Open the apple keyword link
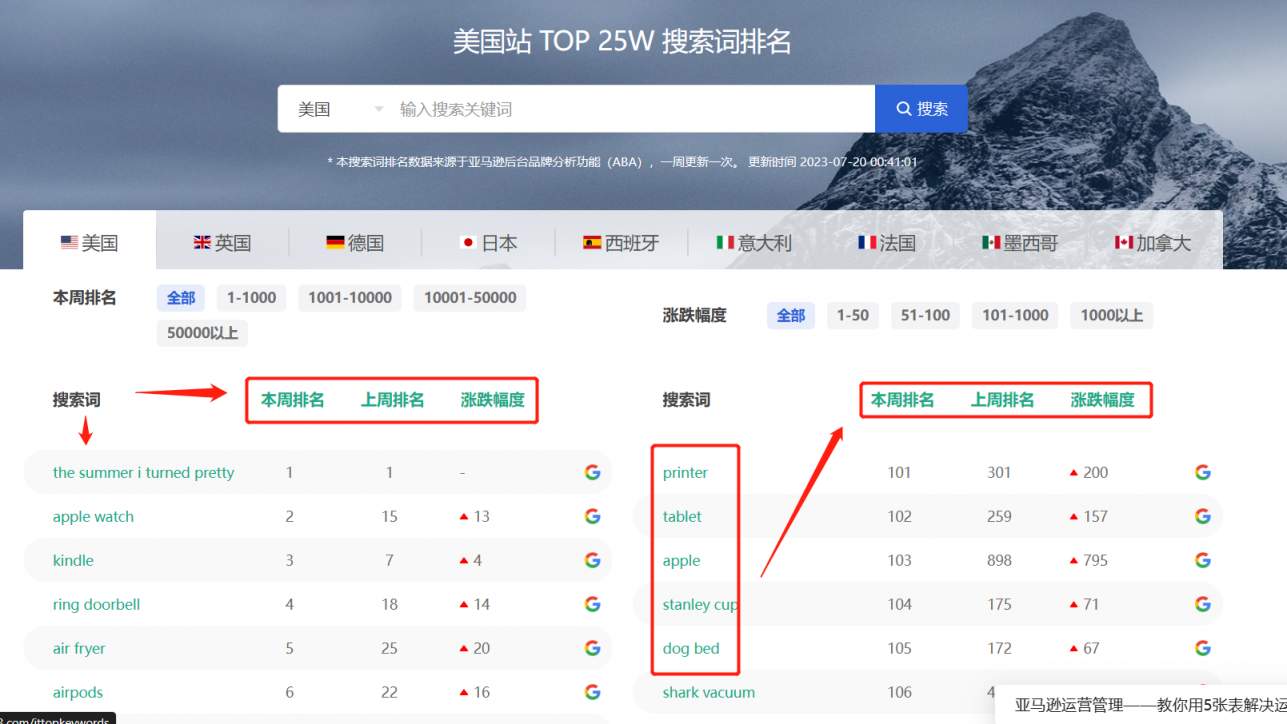Screen dimensions: 1287x724 (x=681, y=560)
